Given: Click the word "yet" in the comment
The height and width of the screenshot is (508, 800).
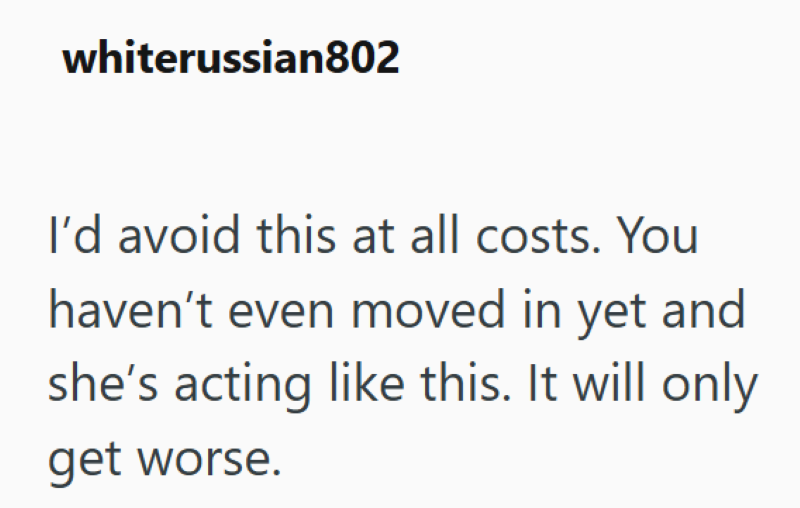Looking at the screenshot, I should tap(612, 313).
